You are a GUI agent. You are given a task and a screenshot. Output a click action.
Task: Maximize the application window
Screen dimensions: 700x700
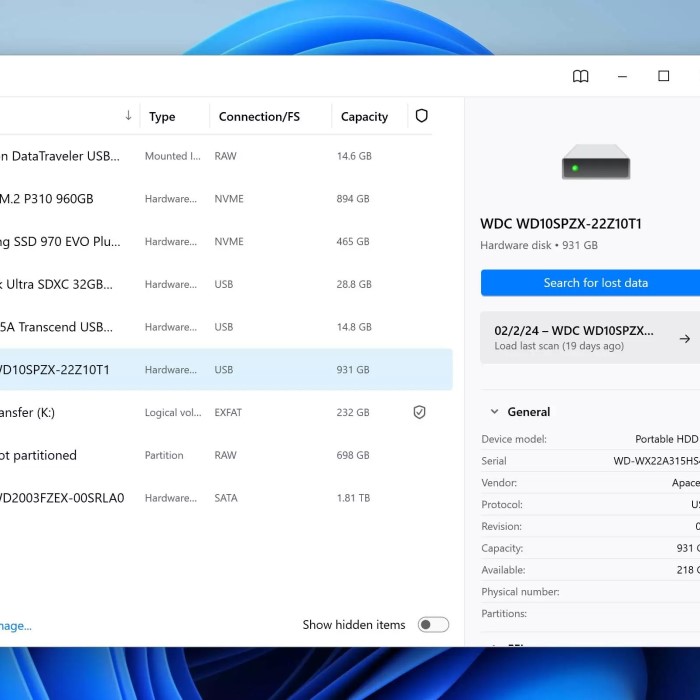click(663, 76)
